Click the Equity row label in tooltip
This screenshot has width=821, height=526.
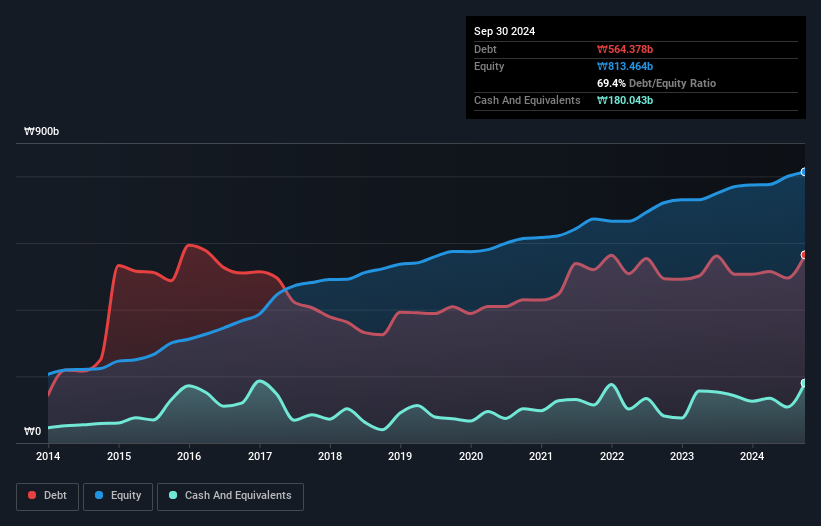pyautogui.click(x=489, y=66)
